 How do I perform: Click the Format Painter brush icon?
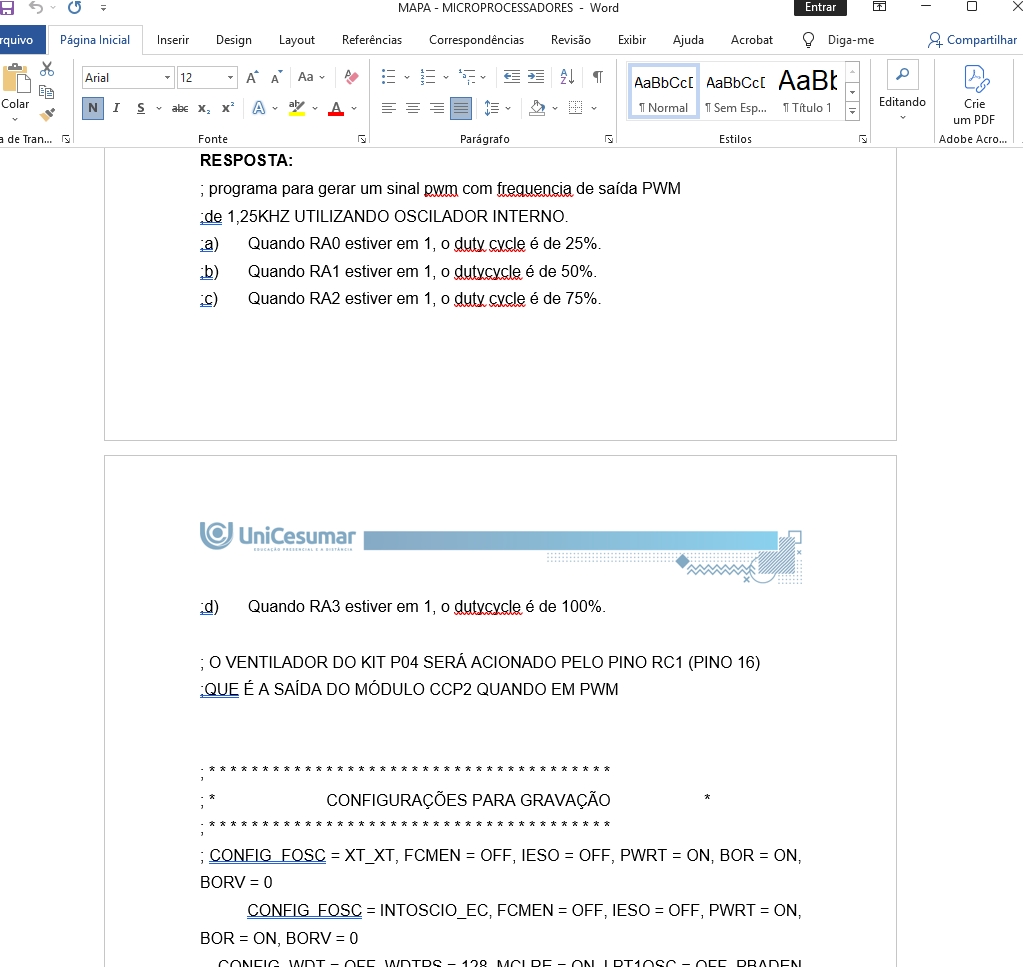47,114
